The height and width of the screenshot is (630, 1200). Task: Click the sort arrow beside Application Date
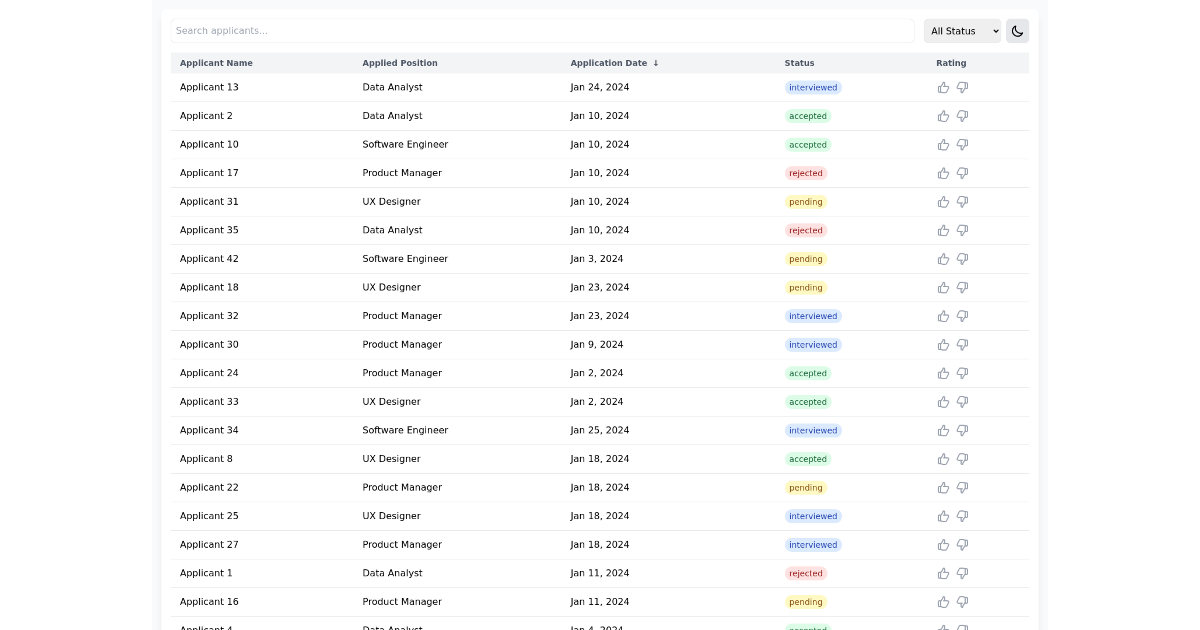pyautogui.click(x=656, y=63)
